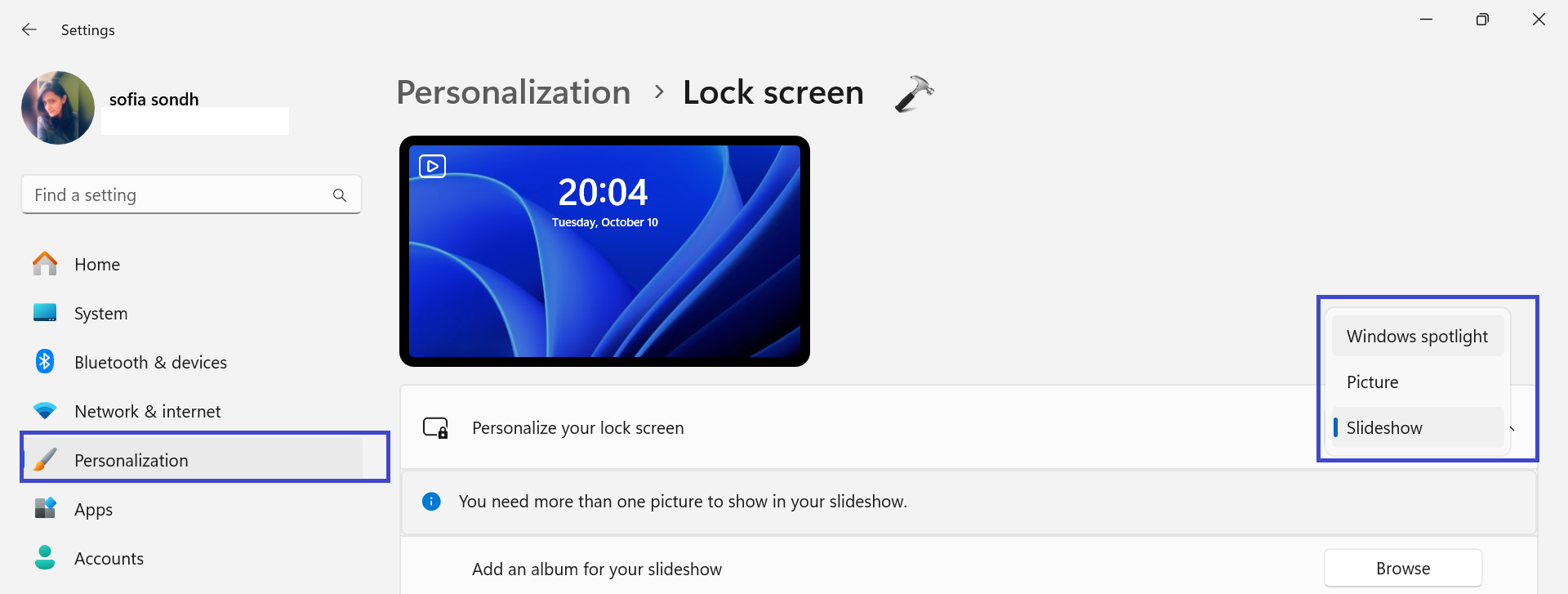Viewport: 1568px width, 594px height.
Task: Click the search magnifier icon
Action: pyautogui.click(x=340, y=195)
